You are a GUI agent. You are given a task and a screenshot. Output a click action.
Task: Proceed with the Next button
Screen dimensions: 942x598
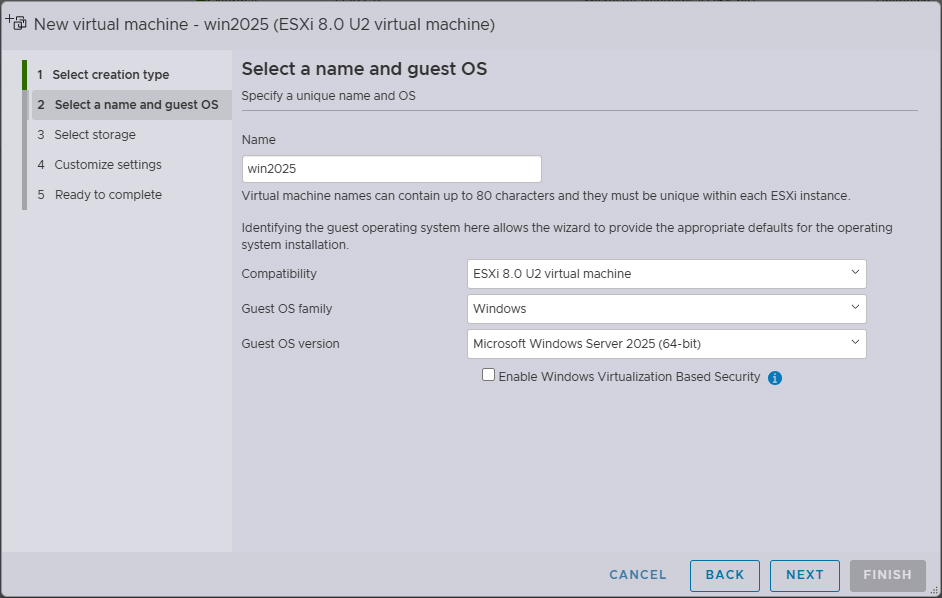click(x=805, y=575)
